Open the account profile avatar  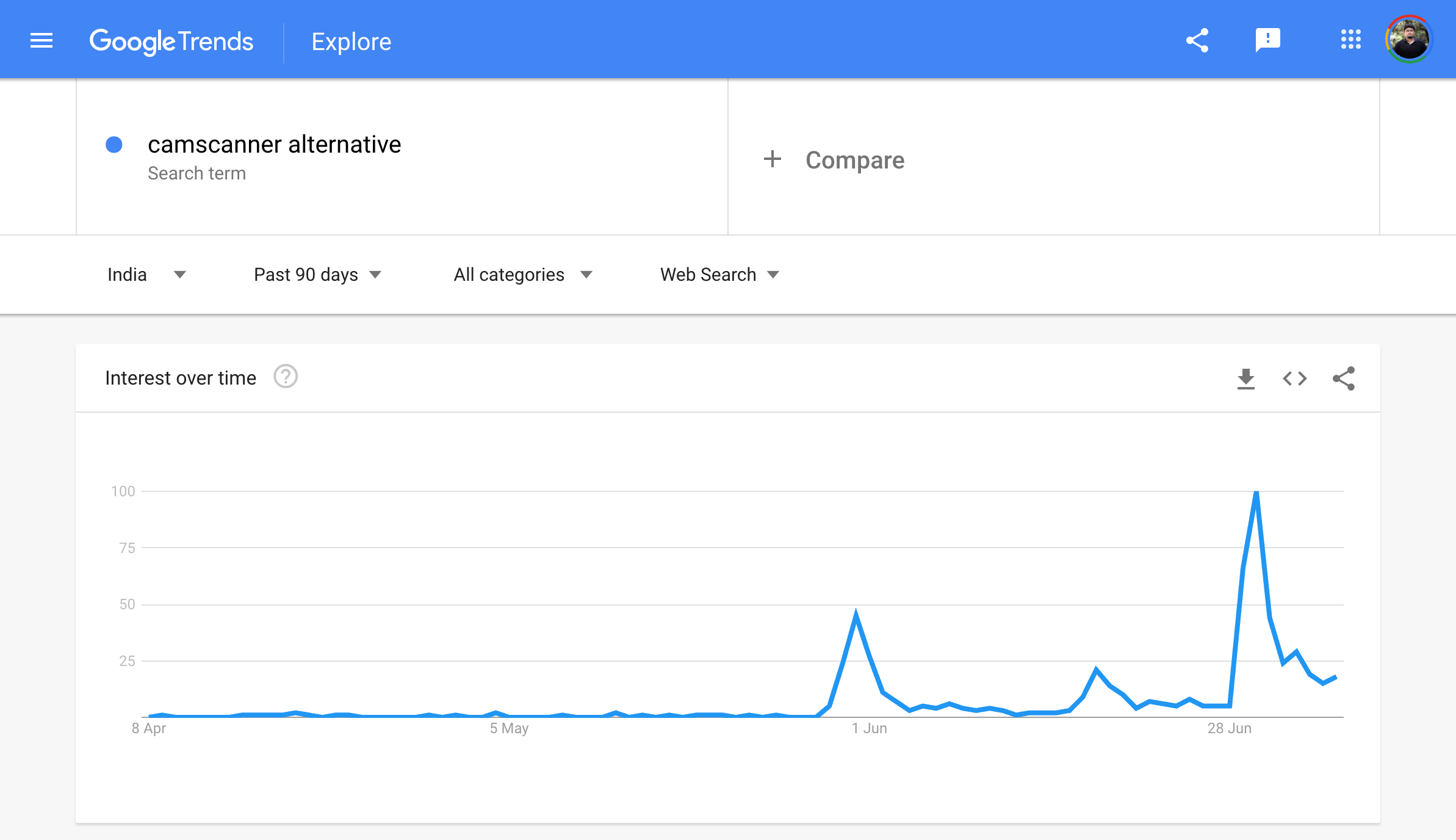1409,40
